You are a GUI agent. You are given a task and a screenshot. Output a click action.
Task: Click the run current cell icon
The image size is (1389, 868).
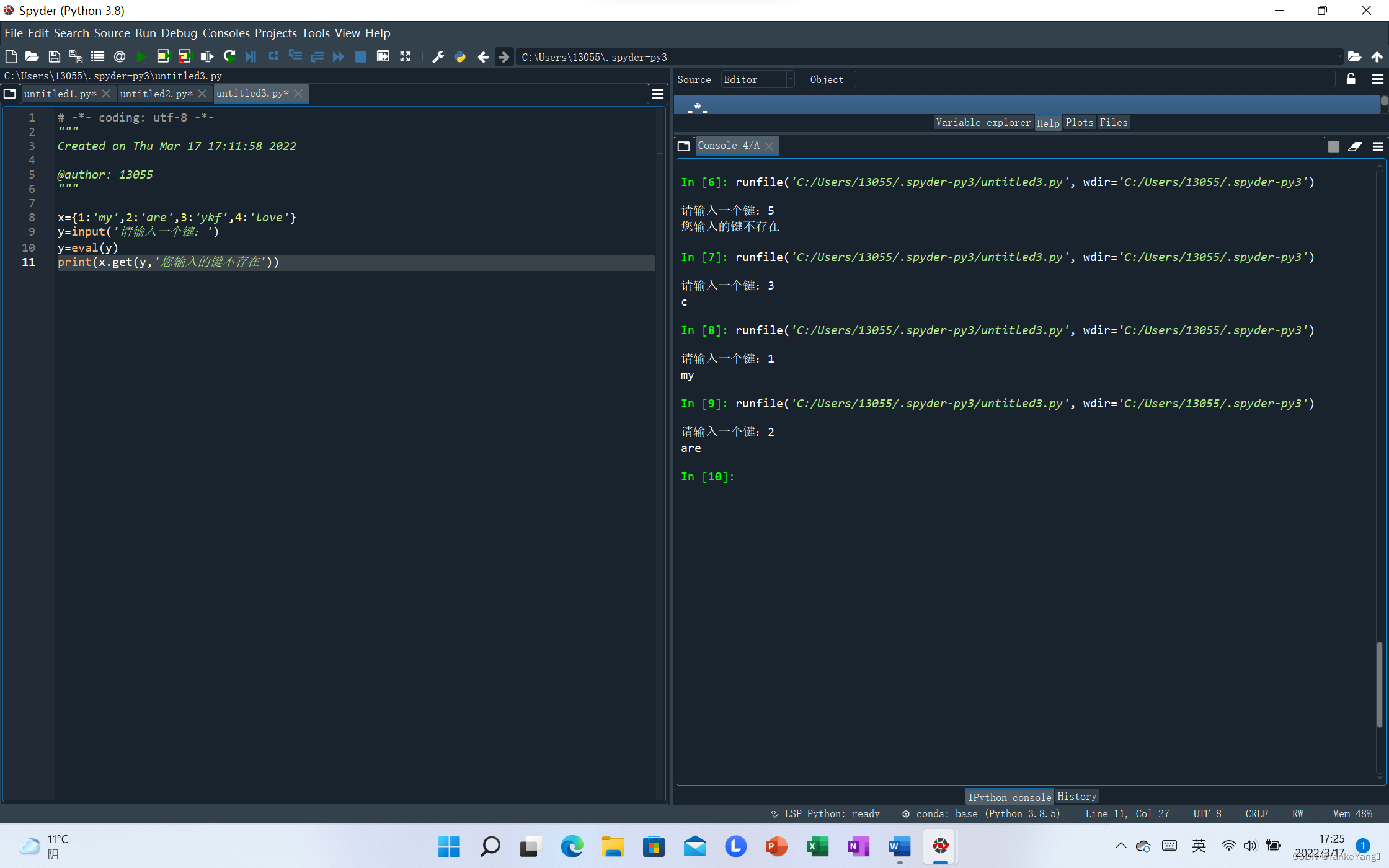coord(163,57)
